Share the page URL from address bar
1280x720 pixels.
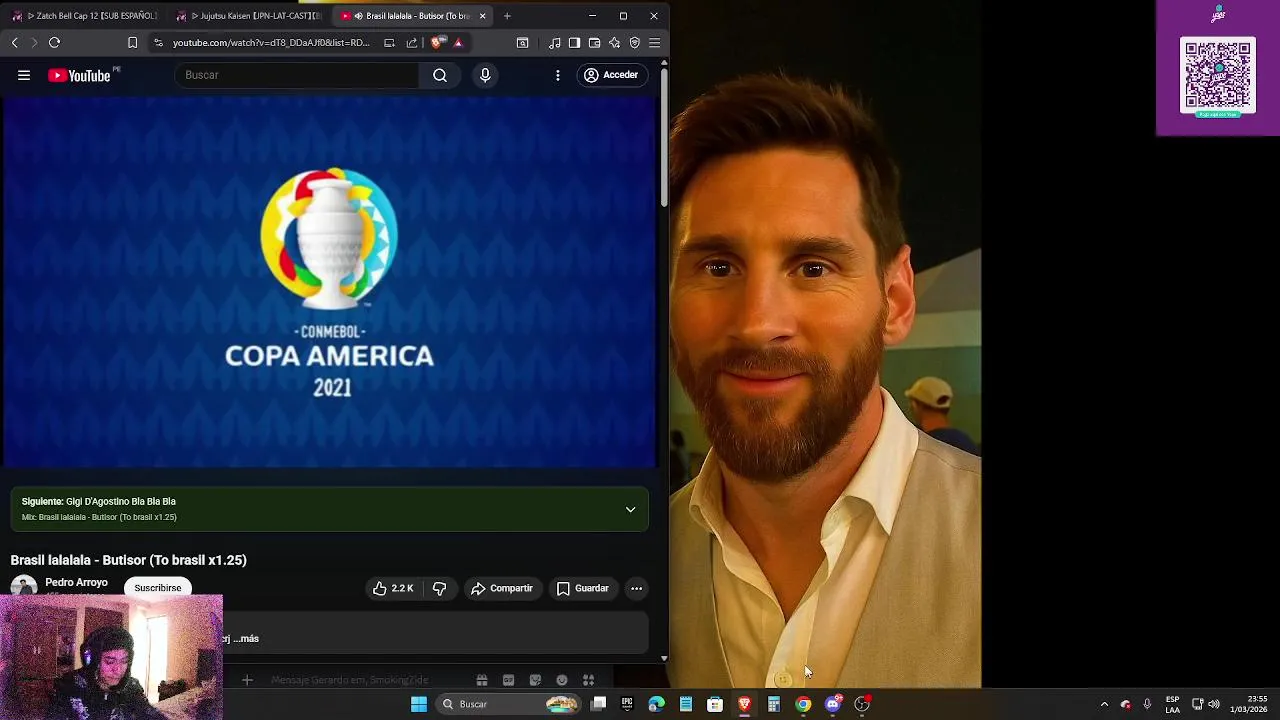pyautogui.click(x=412, y=43)
